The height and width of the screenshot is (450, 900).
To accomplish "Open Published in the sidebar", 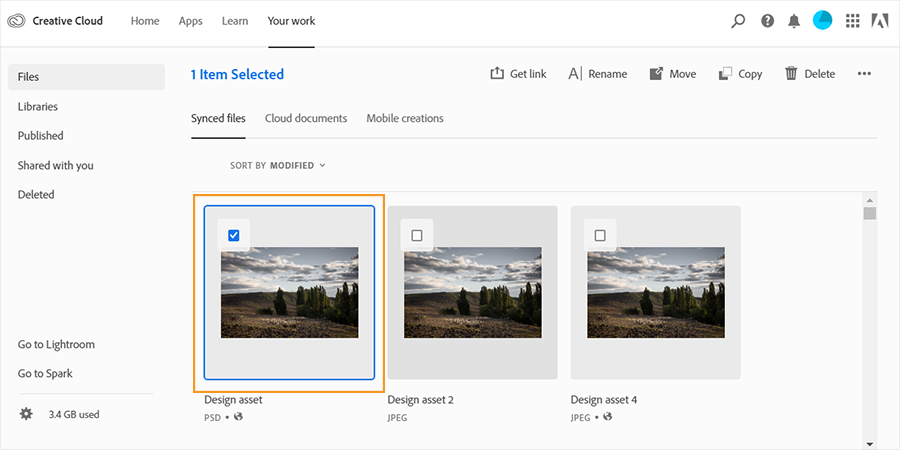I will (41, 135).
